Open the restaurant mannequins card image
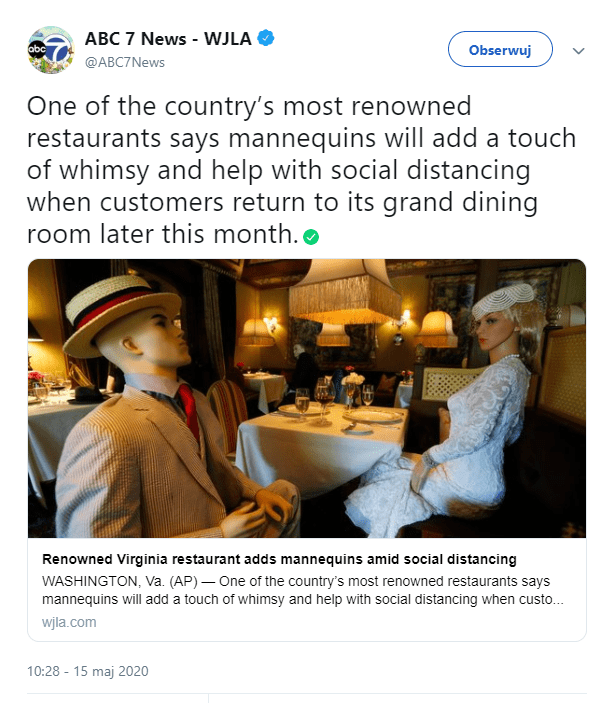613x703 pixels. tap(306, 398)
